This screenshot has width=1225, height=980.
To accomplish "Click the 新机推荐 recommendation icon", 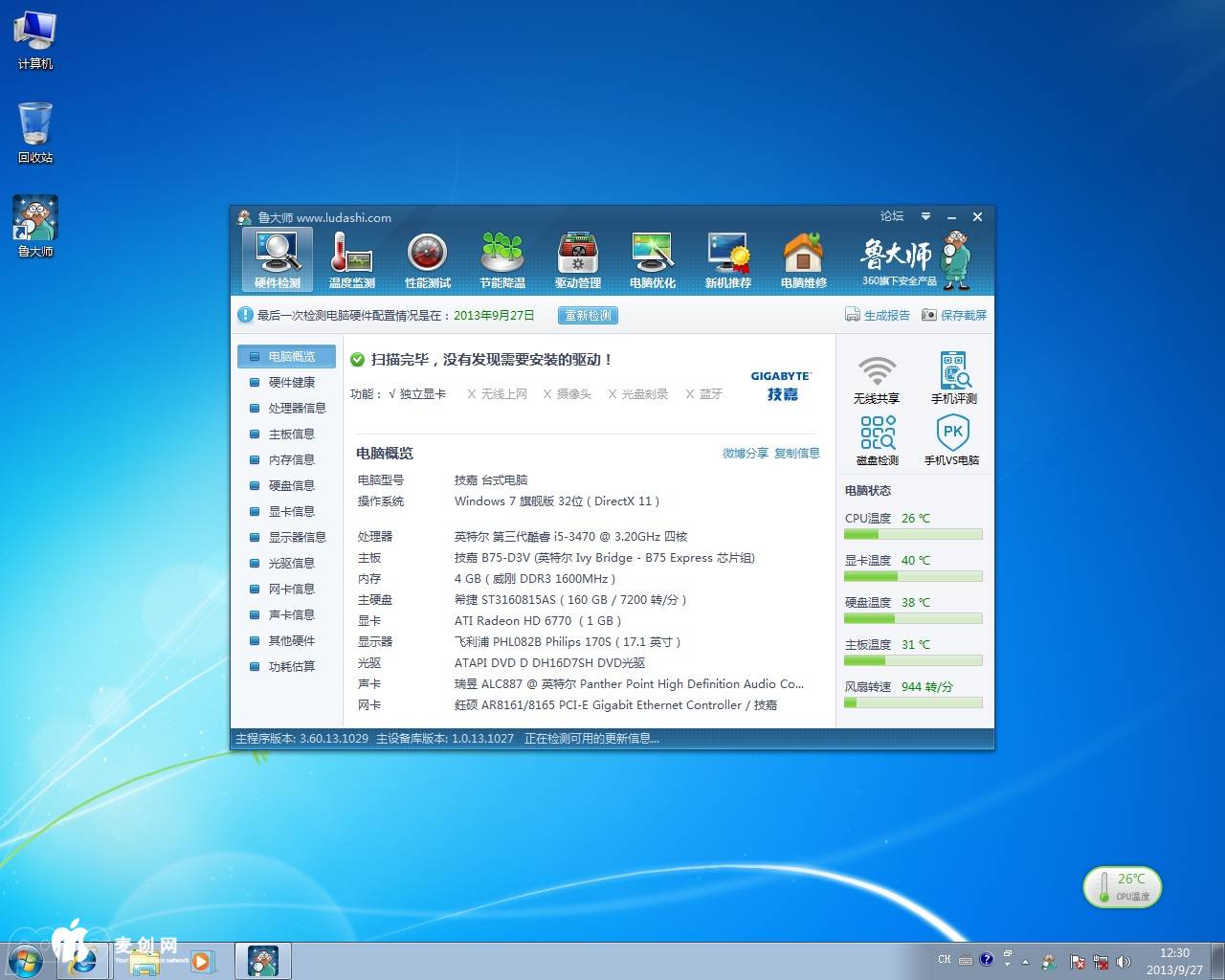I will [727, 256].
